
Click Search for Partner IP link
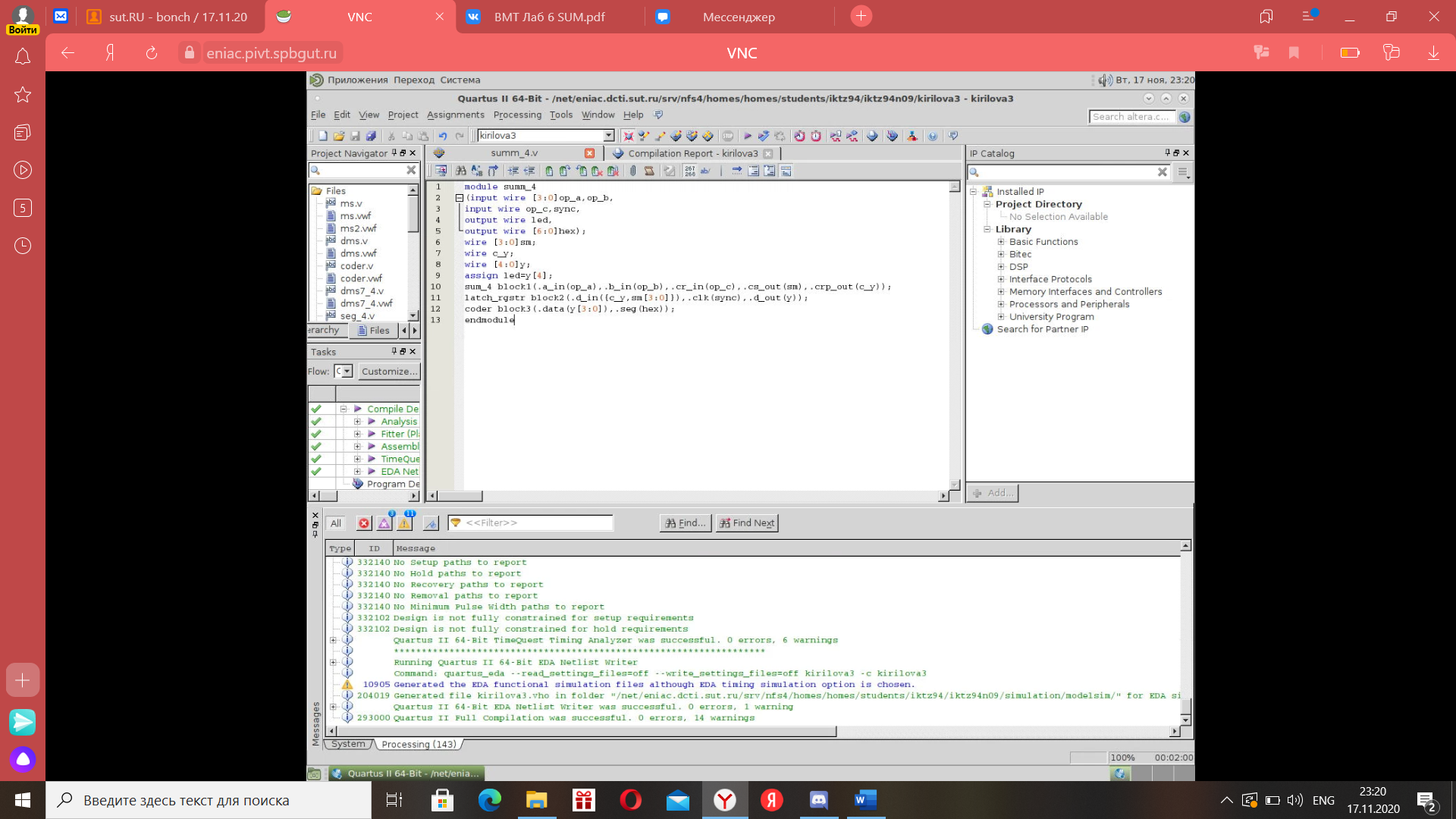[x=1042, y=329]
